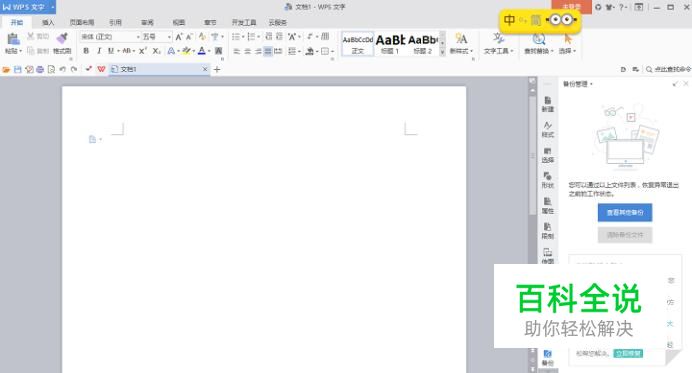Apply the 标题 1 heading style
The width and height of the screenshot is (692, 373).
(x=390, y=43)
